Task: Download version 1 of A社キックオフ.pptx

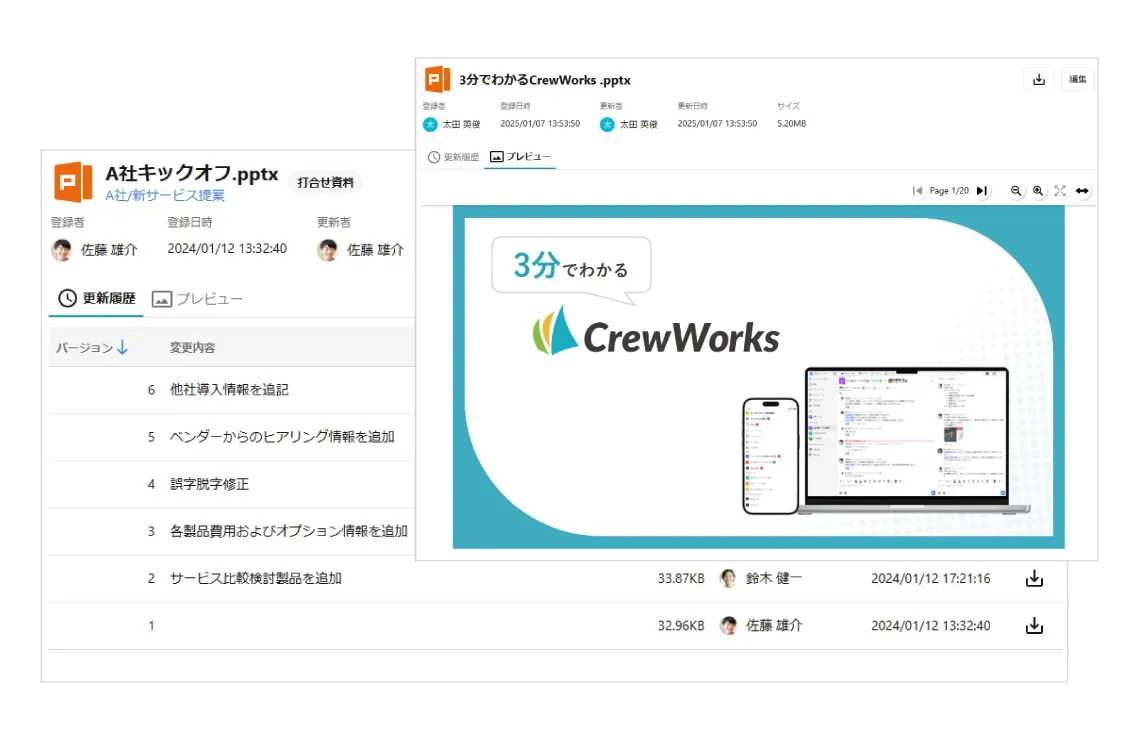Action: click(x=1035, y=626)
